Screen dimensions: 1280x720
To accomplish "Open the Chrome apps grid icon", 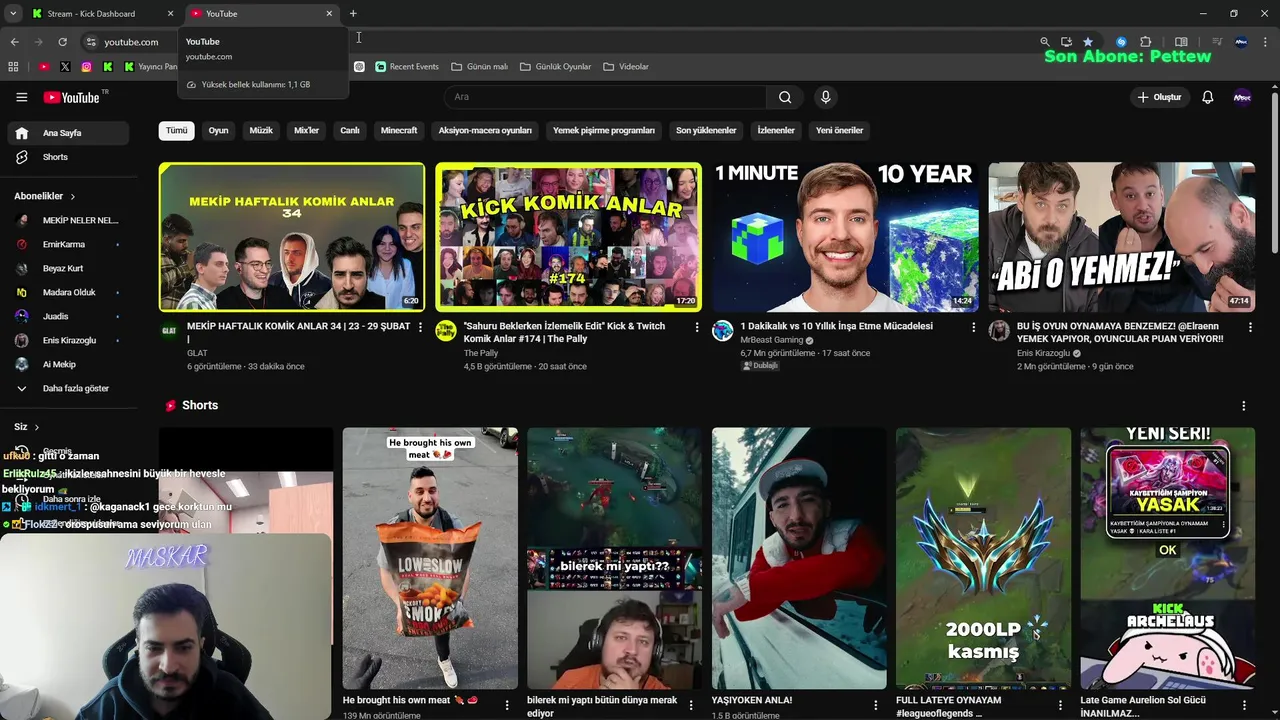I will point(13,67).
